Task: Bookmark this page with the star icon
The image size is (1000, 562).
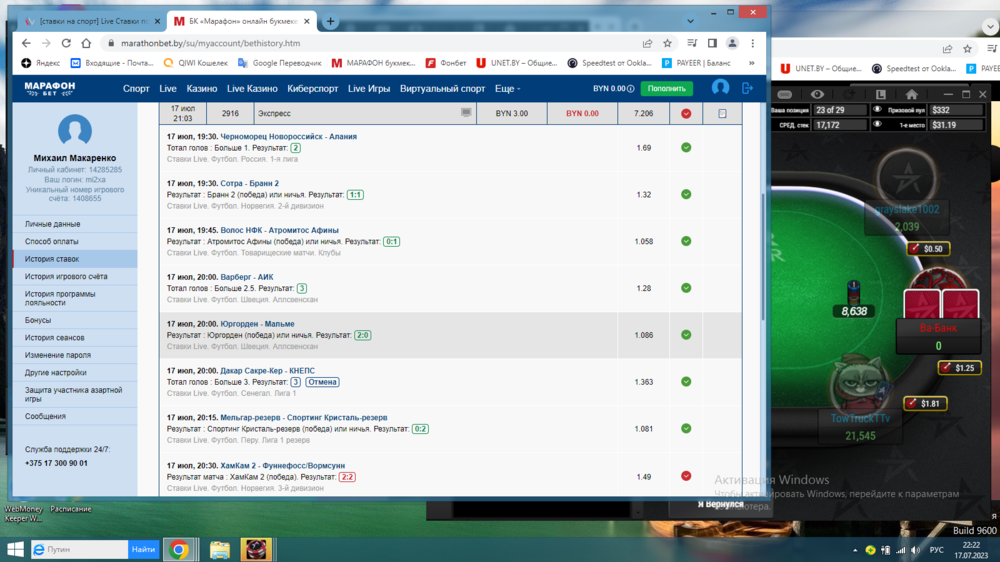Action: pyautogui.click(x=669, y=43)
